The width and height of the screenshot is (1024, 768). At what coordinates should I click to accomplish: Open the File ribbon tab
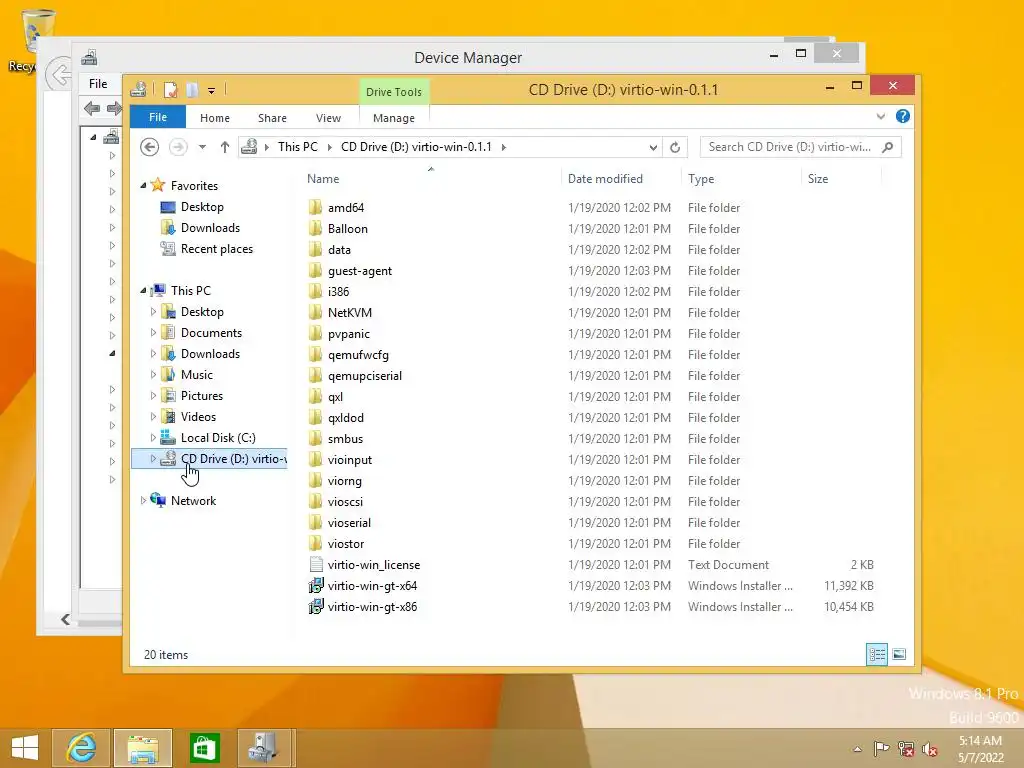[x=158, y=117]
